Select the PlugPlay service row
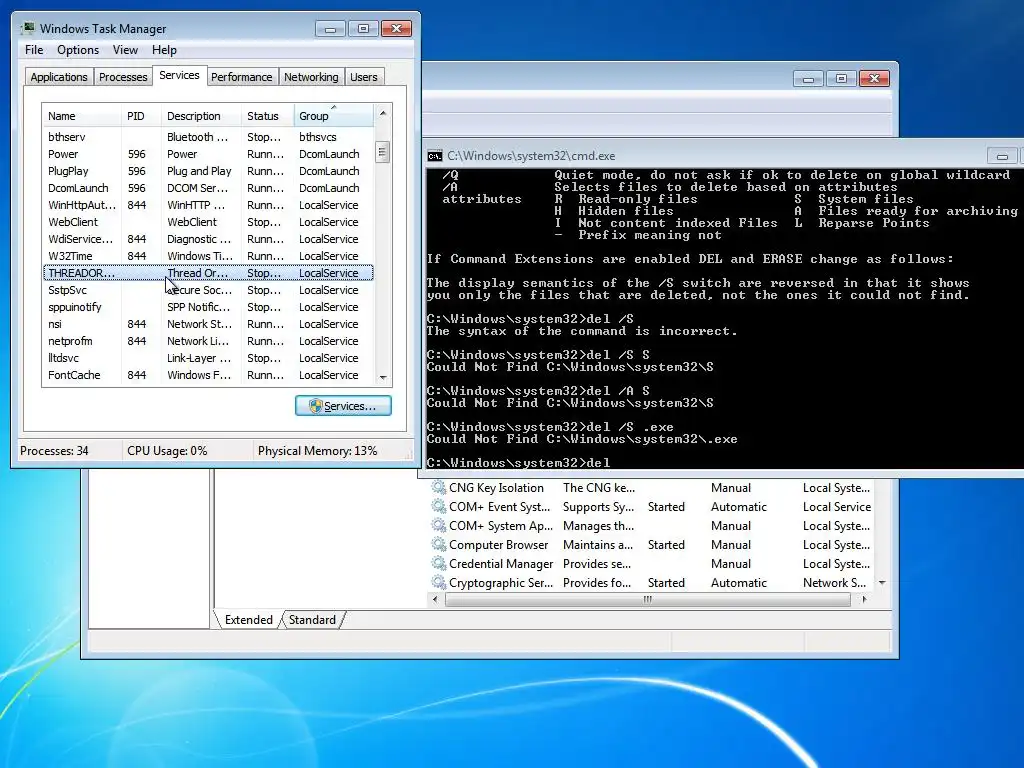This screenshot has width=1024, height=768. (208, 171)
